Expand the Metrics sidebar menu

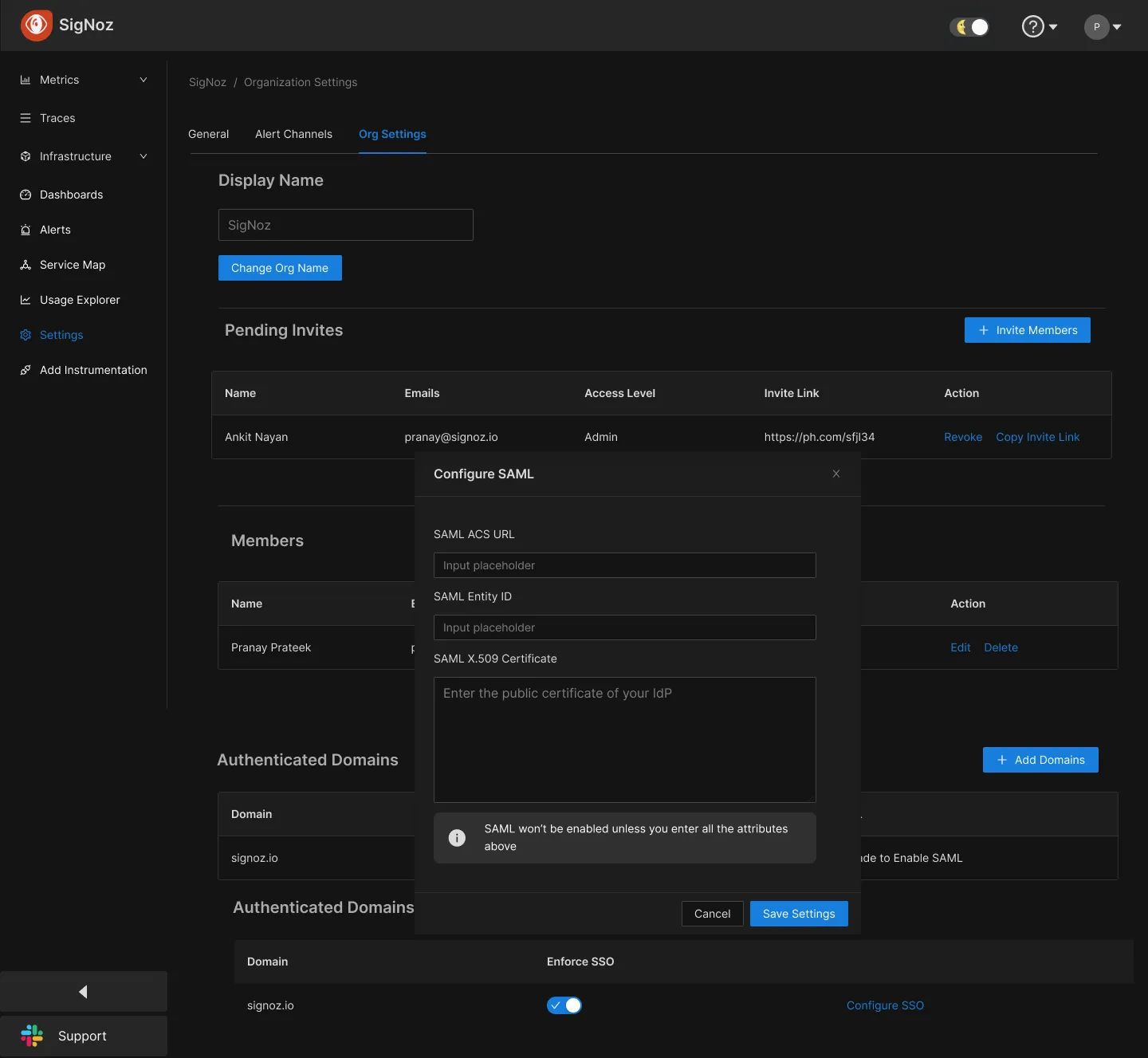(143, 80)
